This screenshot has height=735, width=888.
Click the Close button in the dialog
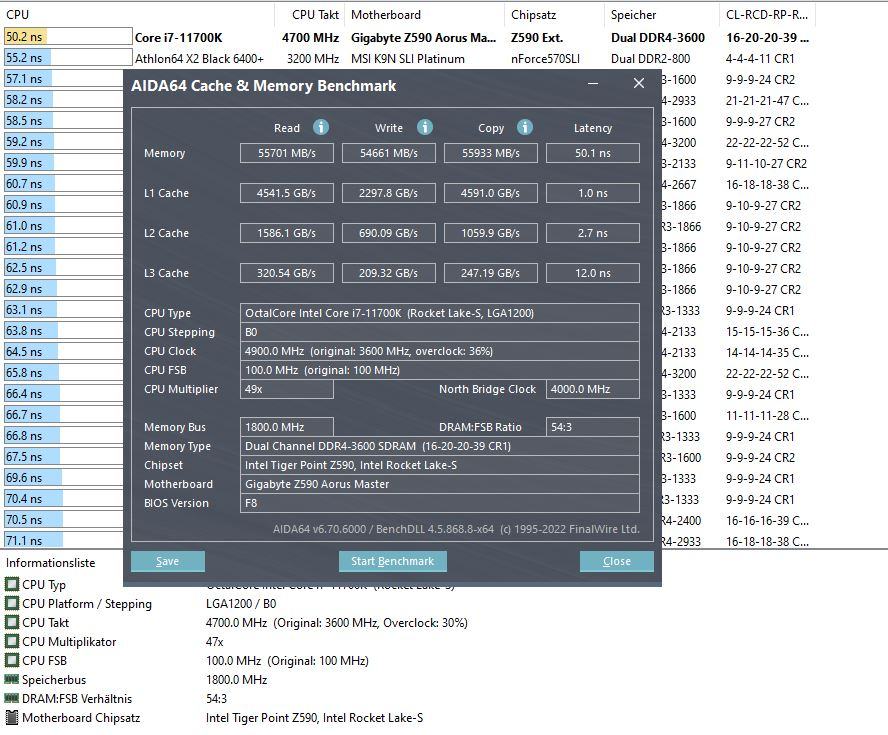617,561
